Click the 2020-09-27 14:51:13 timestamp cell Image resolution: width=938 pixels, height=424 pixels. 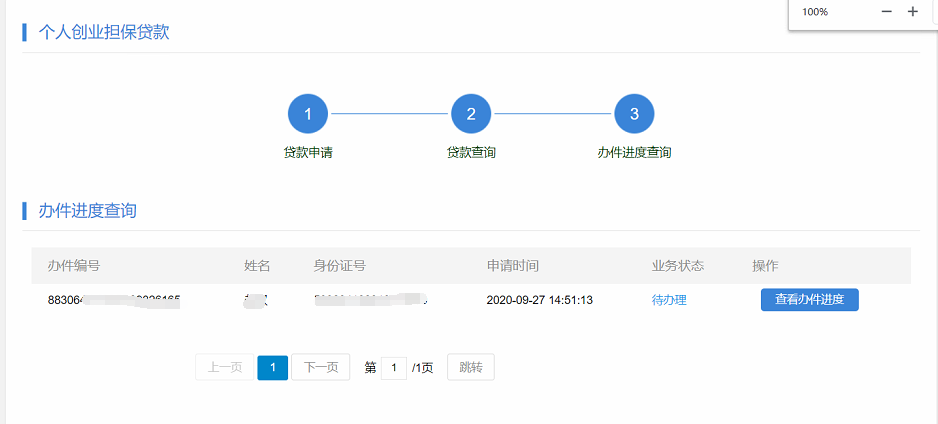tap(540, 300)
